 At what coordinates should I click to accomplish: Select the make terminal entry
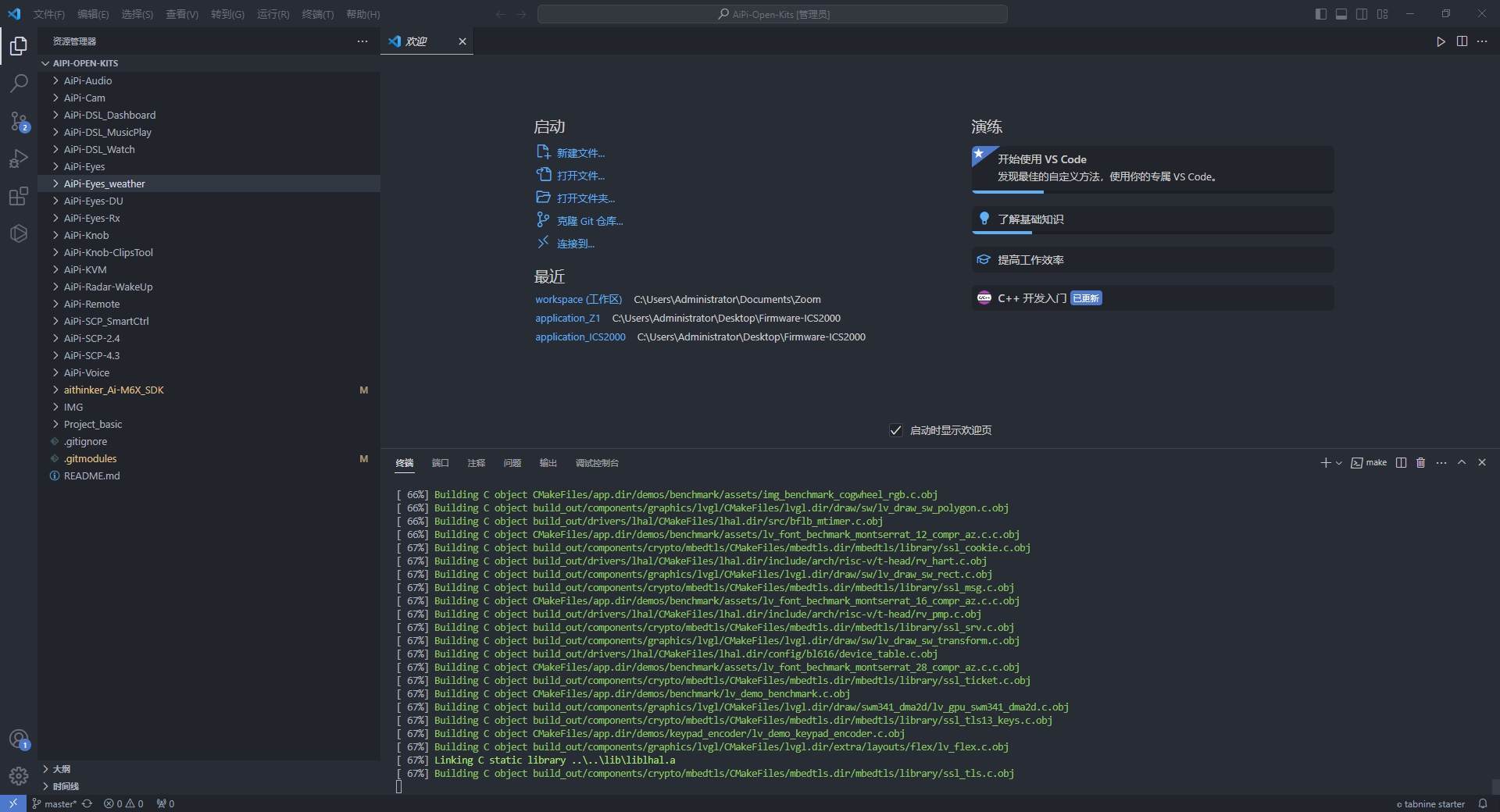1369,463
